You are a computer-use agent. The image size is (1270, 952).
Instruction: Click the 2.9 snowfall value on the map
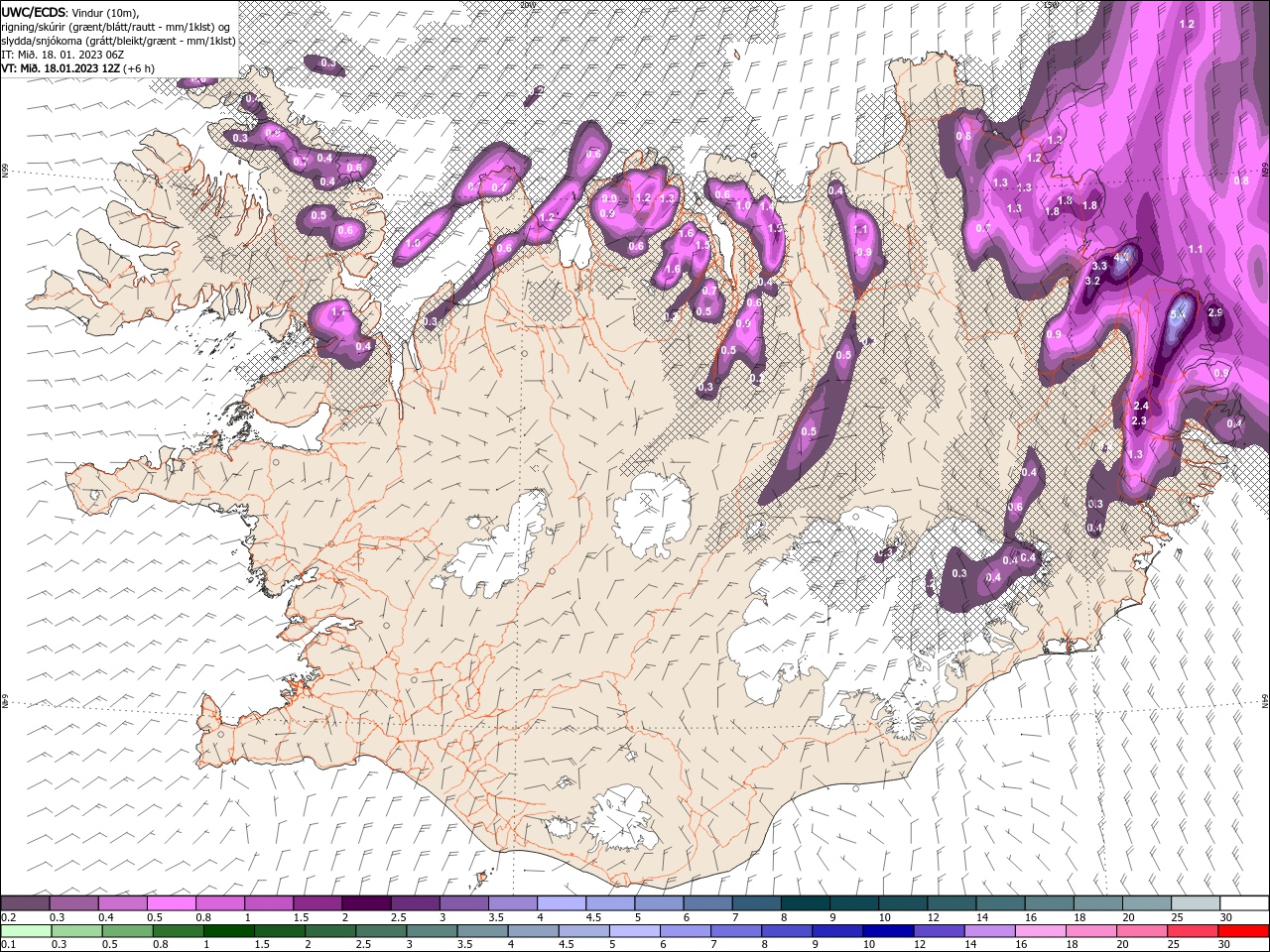coord(1216,313)
